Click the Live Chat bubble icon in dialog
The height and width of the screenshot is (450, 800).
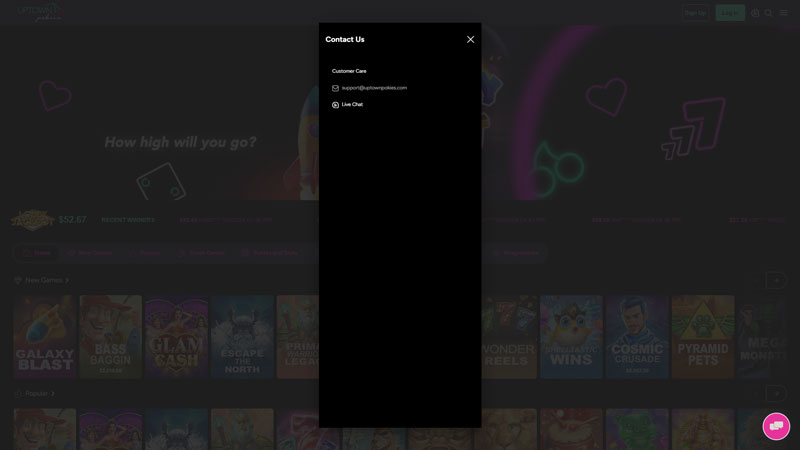click(x=335, y=105)
